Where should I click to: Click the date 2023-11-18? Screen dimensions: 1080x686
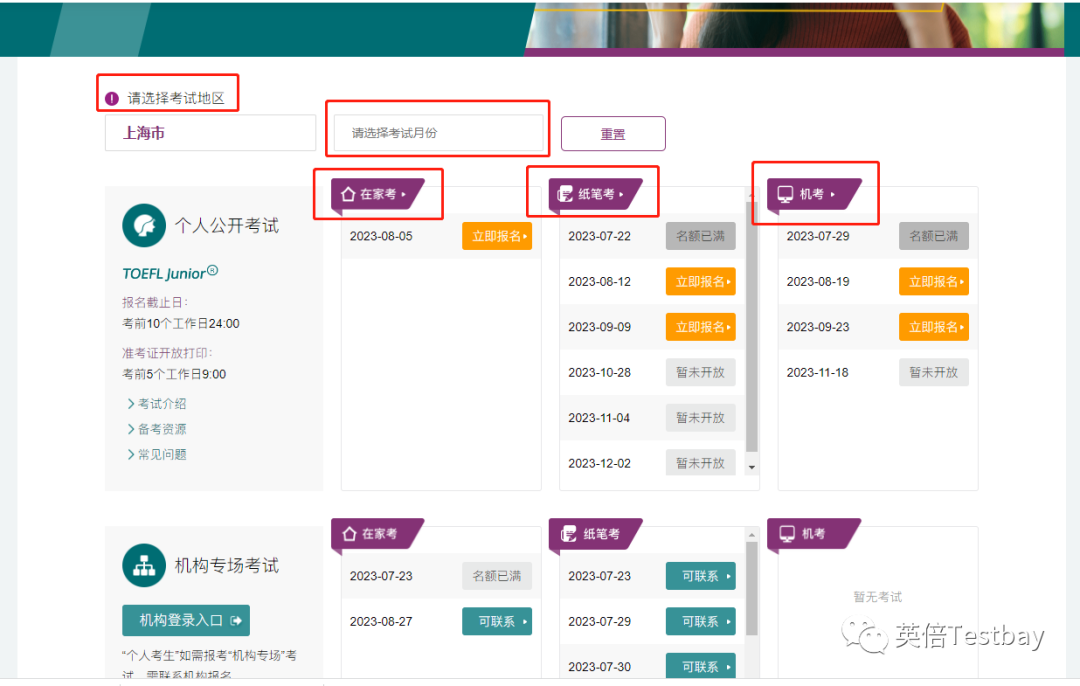pos(818,373)
